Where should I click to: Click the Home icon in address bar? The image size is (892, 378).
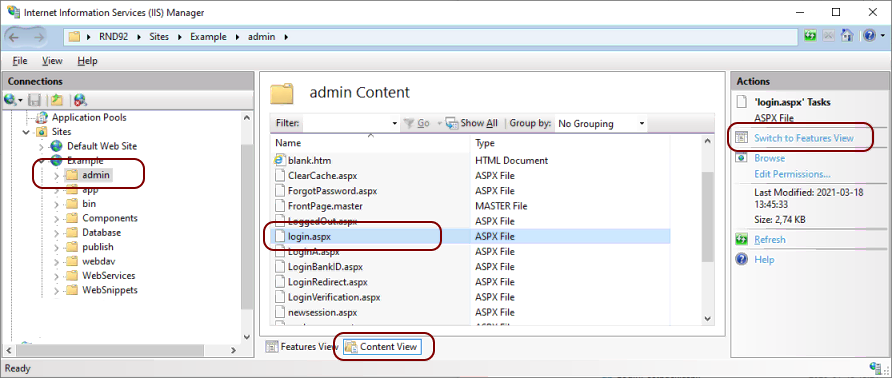click(847, 36)
